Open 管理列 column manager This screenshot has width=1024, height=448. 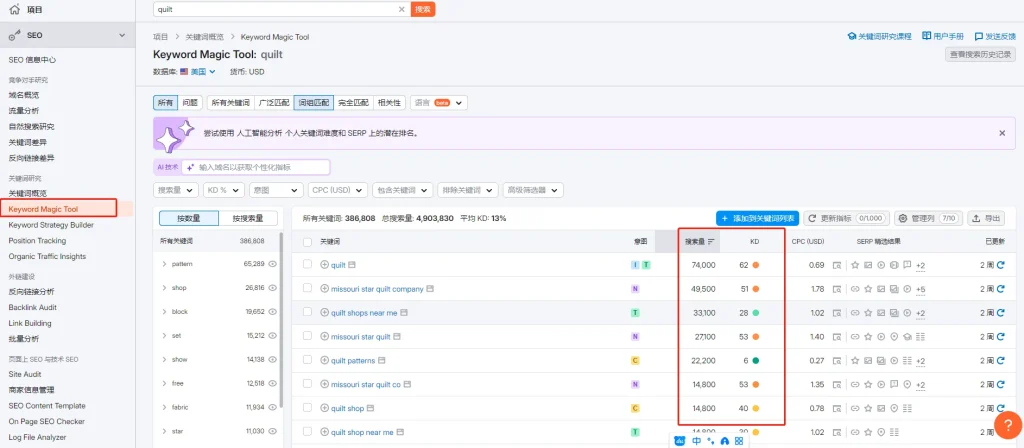(x=928, y=218)
